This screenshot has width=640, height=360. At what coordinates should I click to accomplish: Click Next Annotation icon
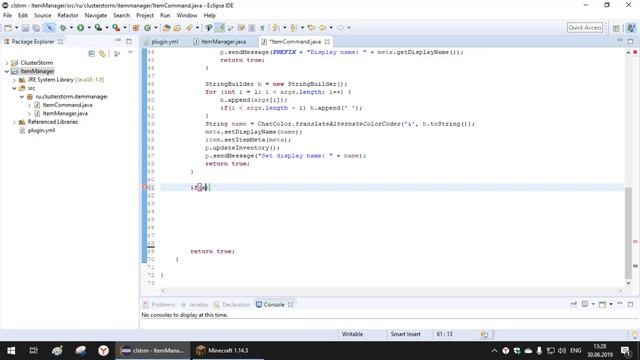tap(276, 28)
